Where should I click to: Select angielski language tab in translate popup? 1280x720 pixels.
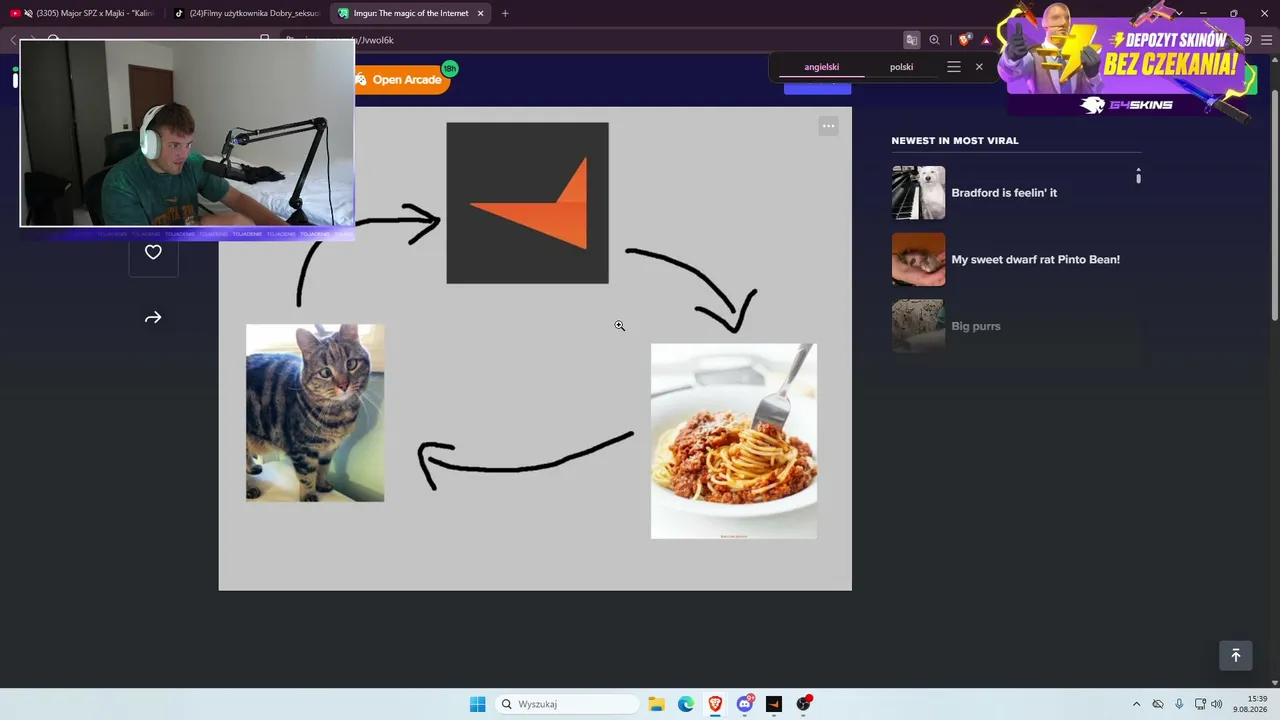coord(821,67)
